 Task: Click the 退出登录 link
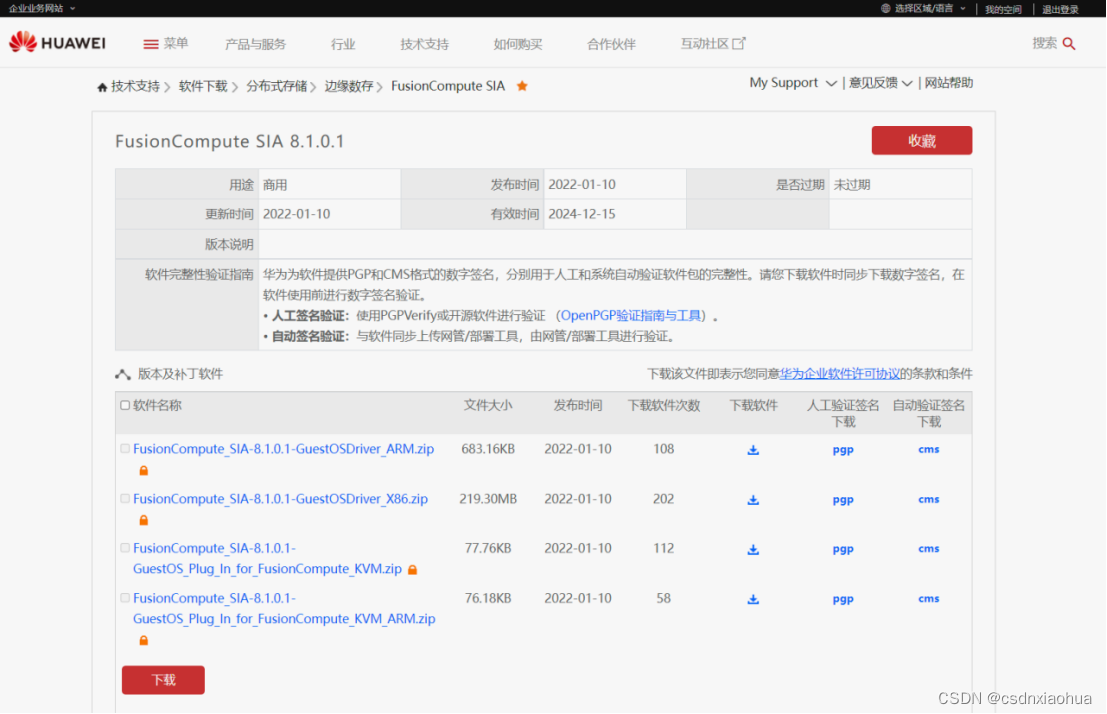pyautogui.click(x=1060, y=9)
